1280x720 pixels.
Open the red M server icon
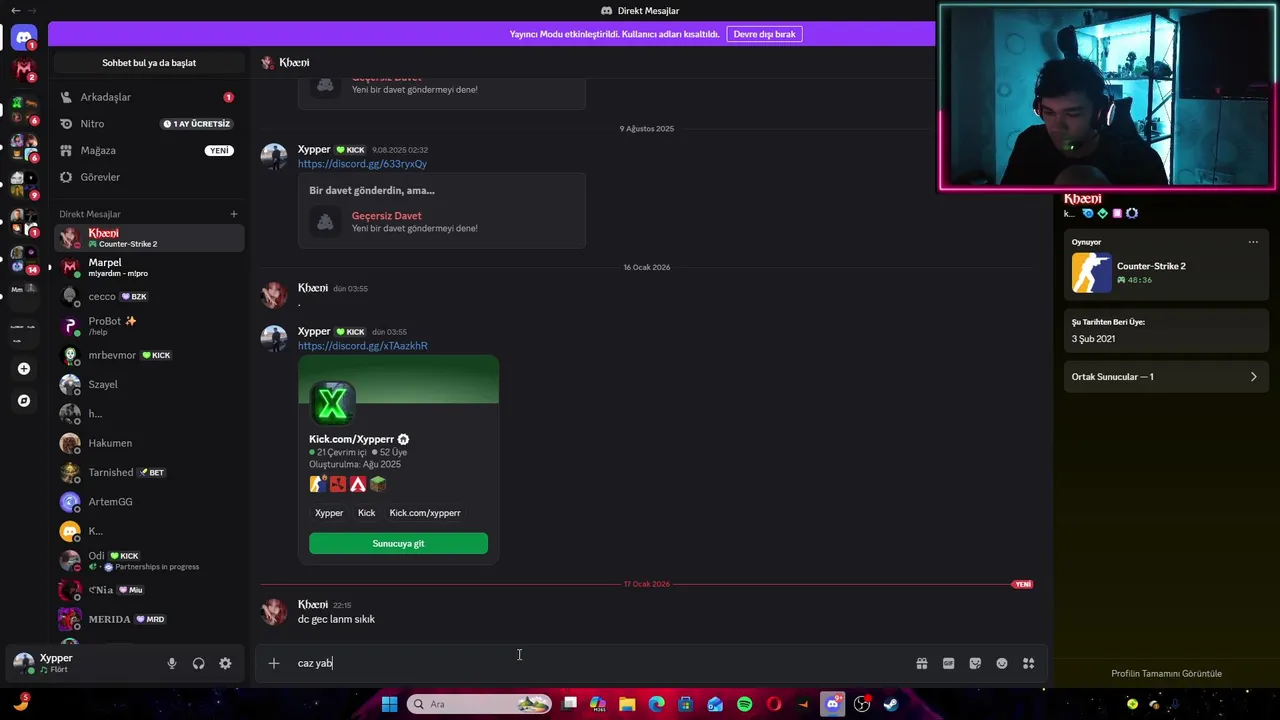pos(24,70)
